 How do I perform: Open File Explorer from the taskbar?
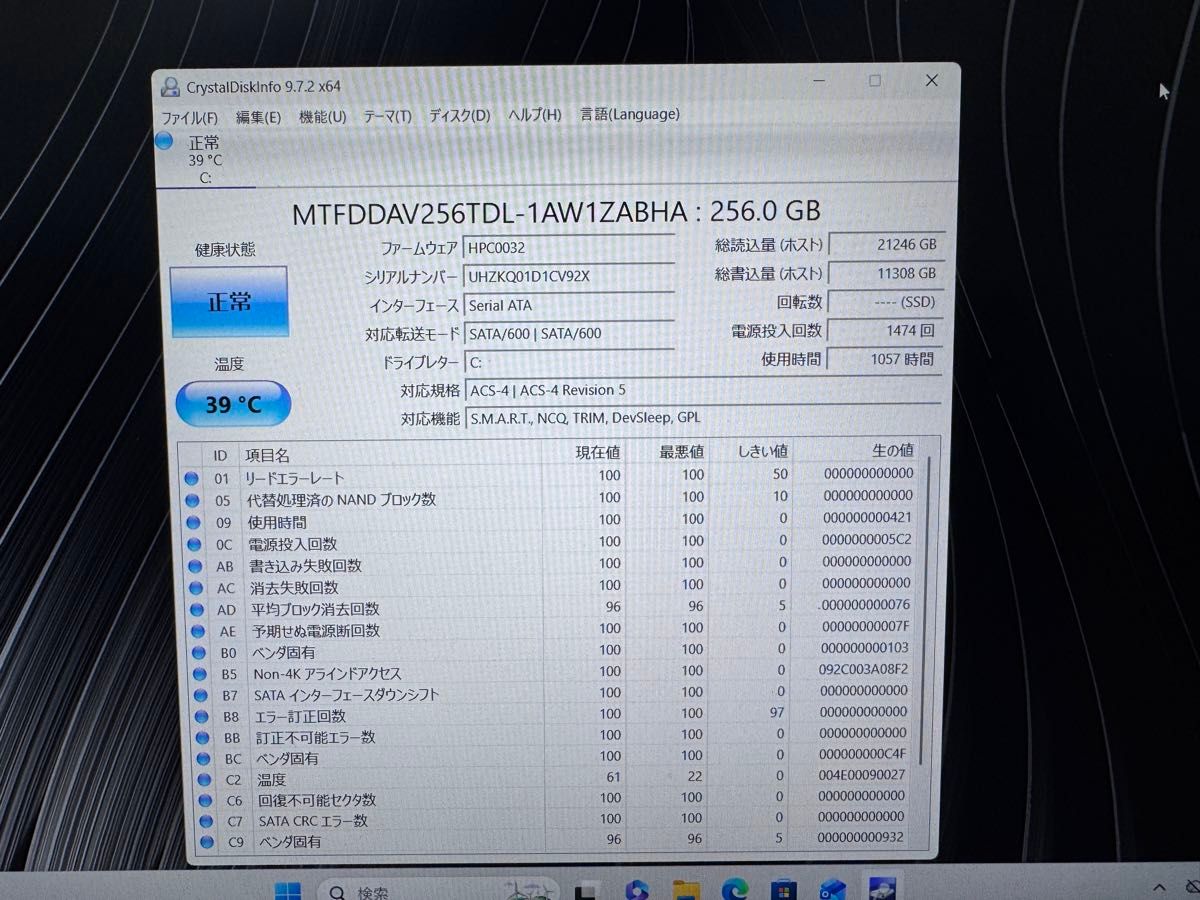coord(685,890)
